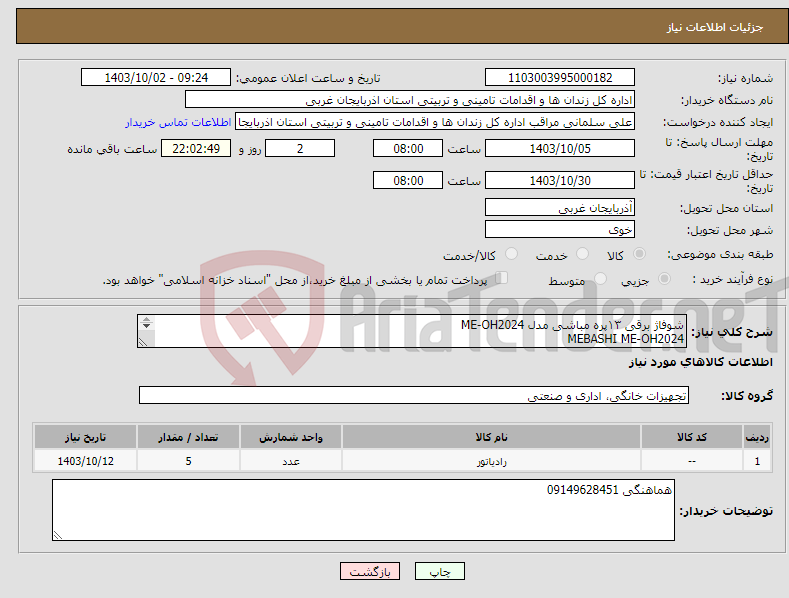
Task: Click the remaining days field showing 2
Action: click(300, 148)
